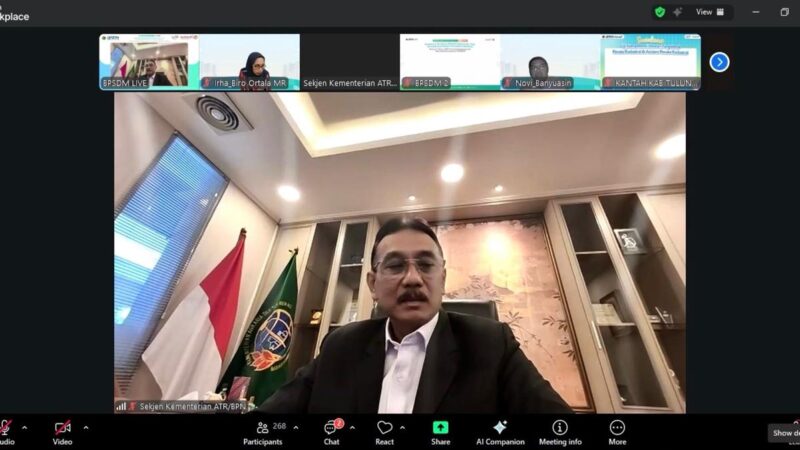Open the Chat panel

point(332,432)
